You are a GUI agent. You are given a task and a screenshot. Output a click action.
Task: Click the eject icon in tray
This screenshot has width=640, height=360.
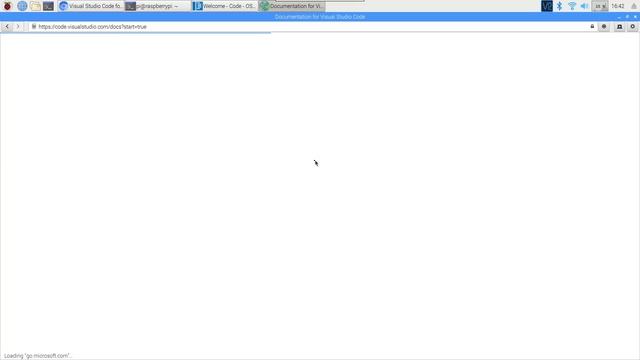pos(633,6)
